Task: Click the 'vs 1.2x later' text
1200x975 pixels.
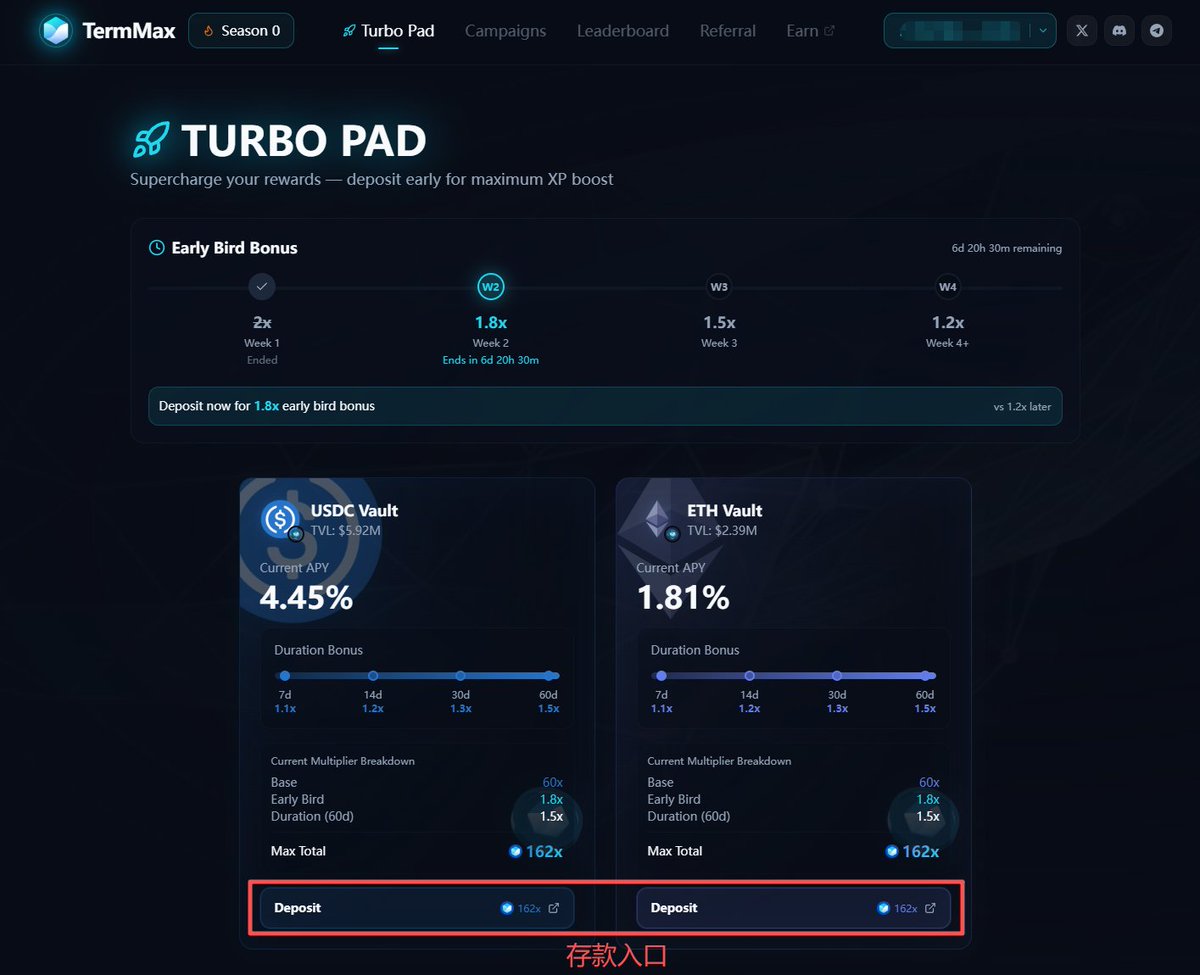Action: [1022, 407]
